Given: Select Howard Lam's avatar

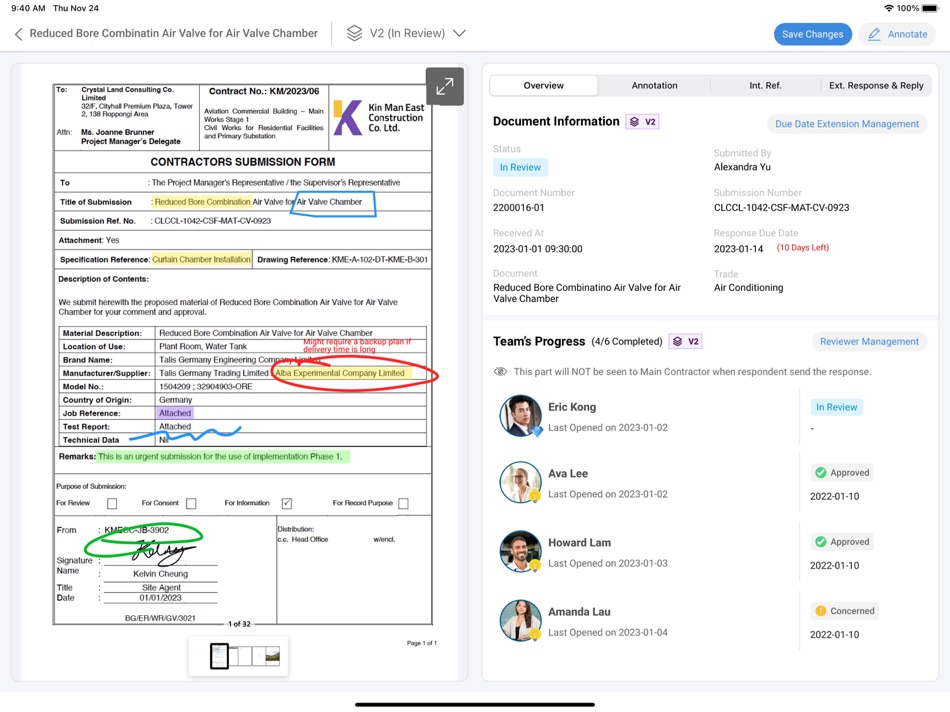Looking at the screenshot, I should click(x=520, y=551).
